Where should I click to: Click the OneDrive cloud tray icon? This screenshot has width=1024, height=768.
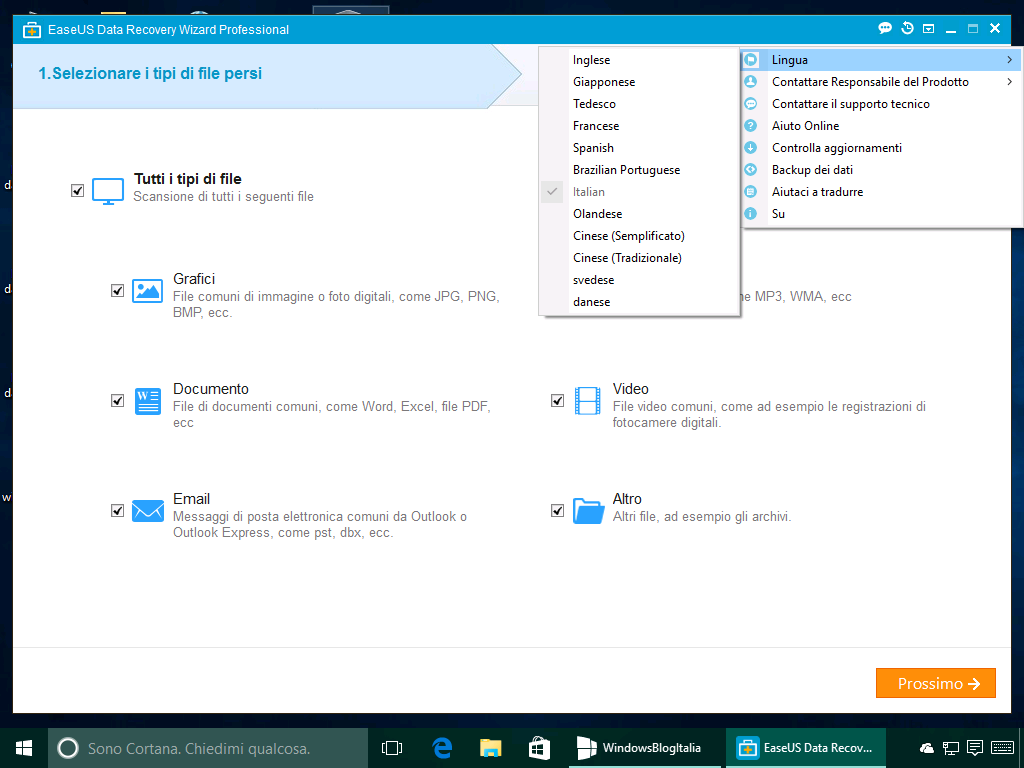pyautogui.click(x=927, y=748)
